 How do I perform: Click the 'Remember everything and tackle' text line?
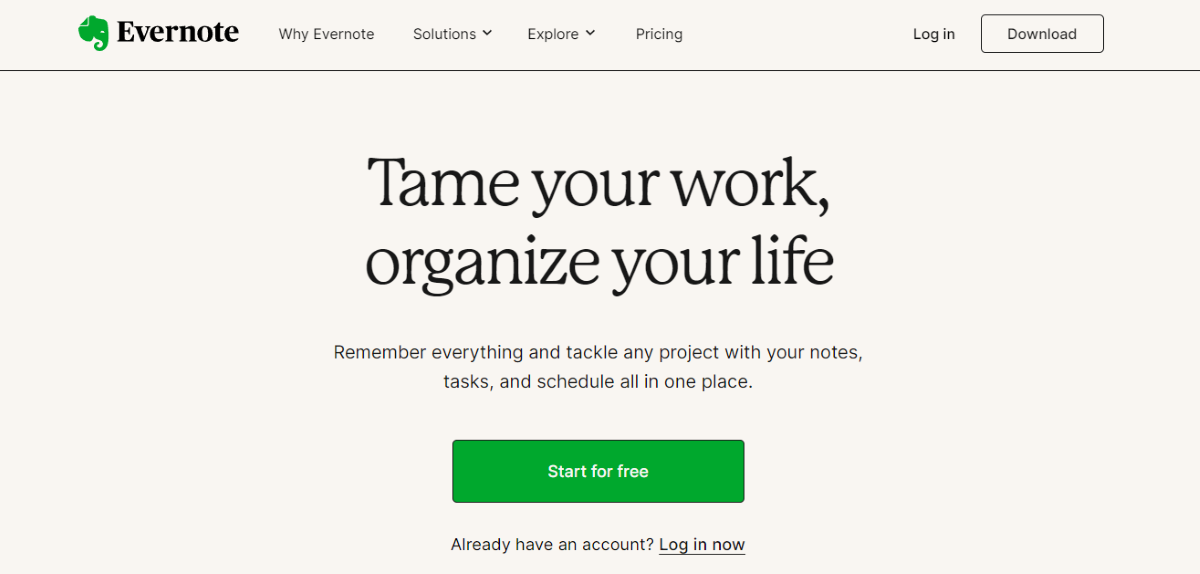[x=598, y=352]
